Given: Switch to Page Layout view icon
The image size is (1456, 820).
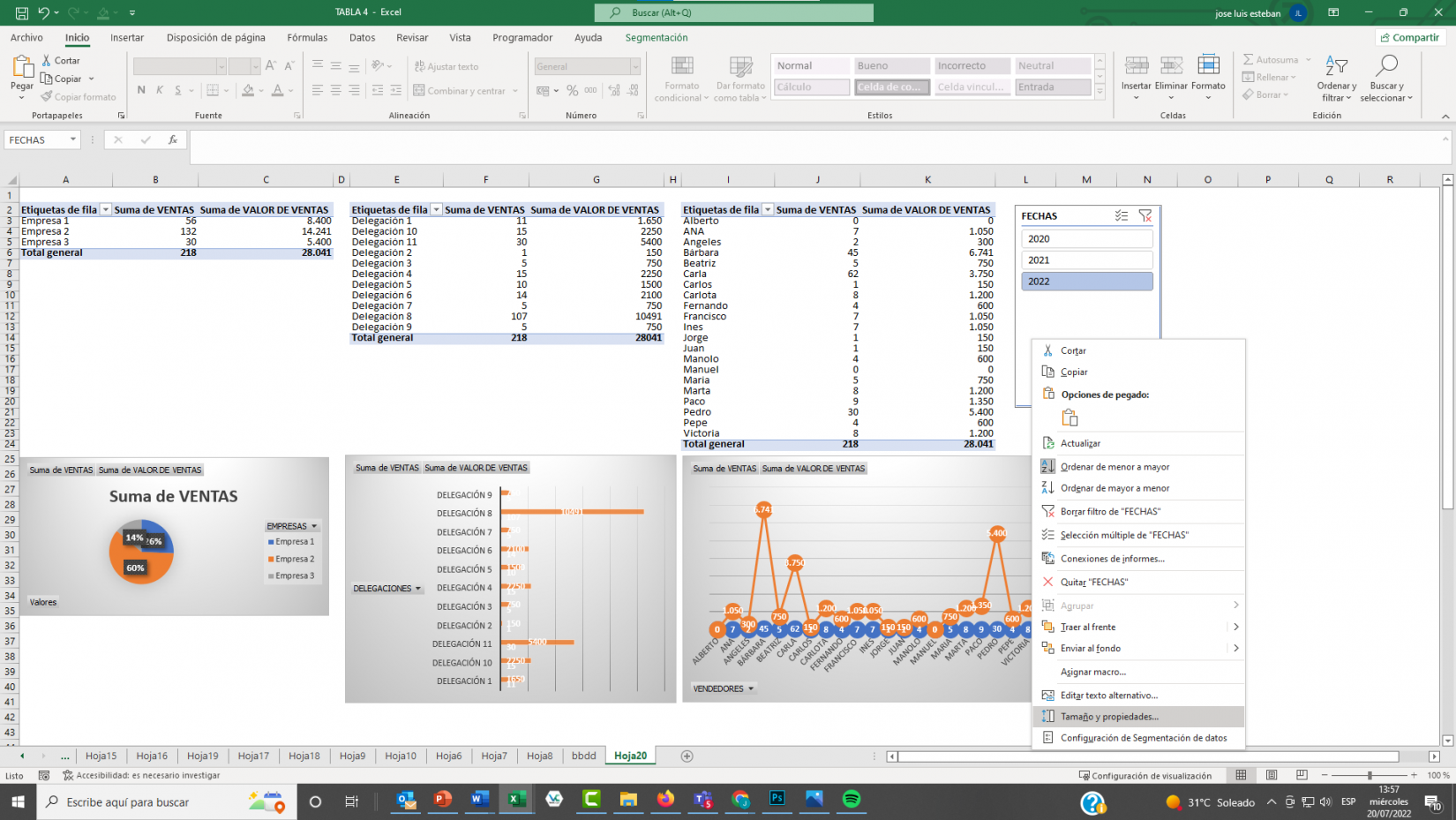Looking at the screenshot, I should 1272,775.
